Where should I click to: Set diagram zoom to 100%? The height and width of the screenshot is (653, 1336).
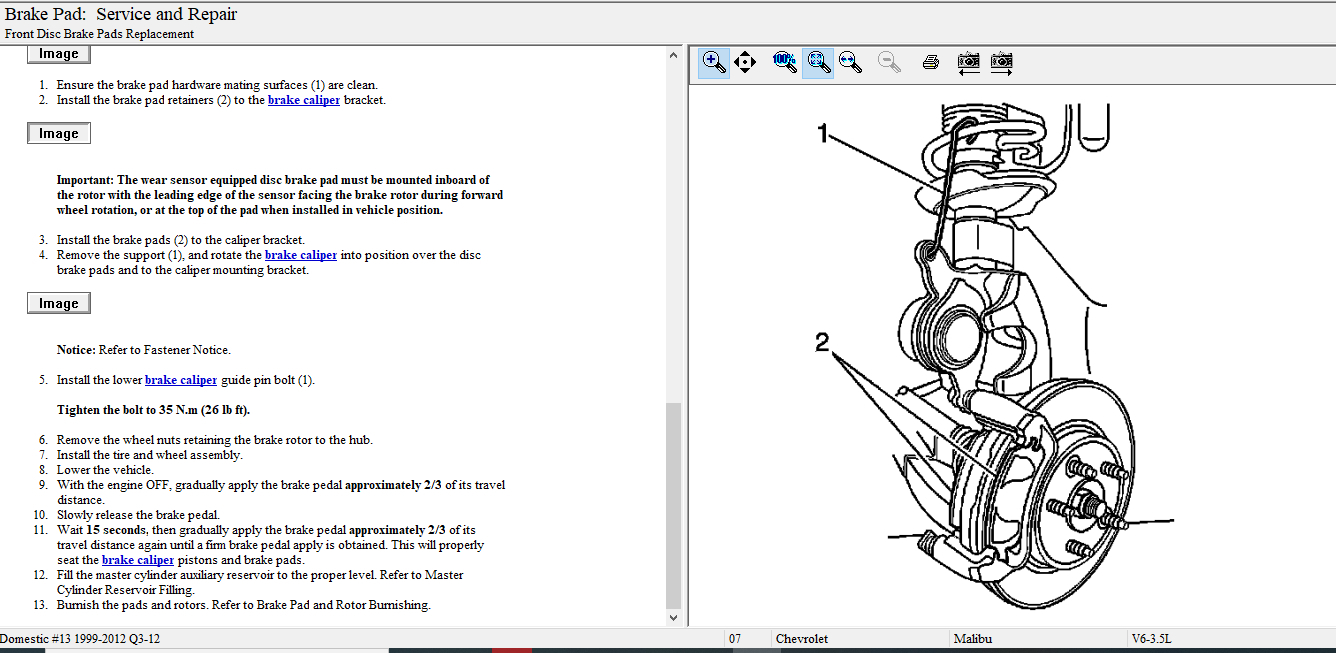click(785, 62)
